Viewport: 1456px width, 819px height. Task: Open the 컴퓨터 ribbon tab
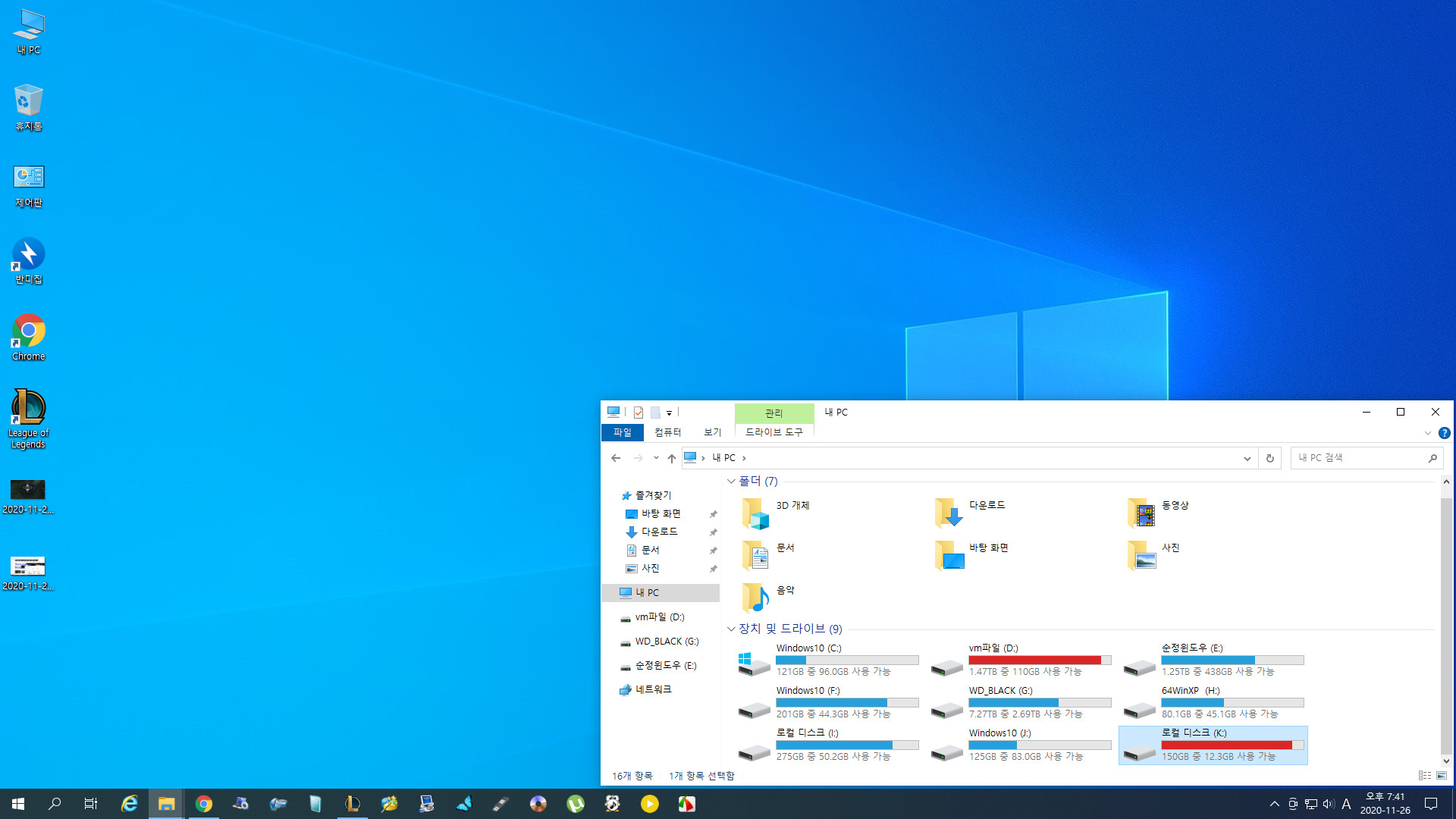(668, 432)
